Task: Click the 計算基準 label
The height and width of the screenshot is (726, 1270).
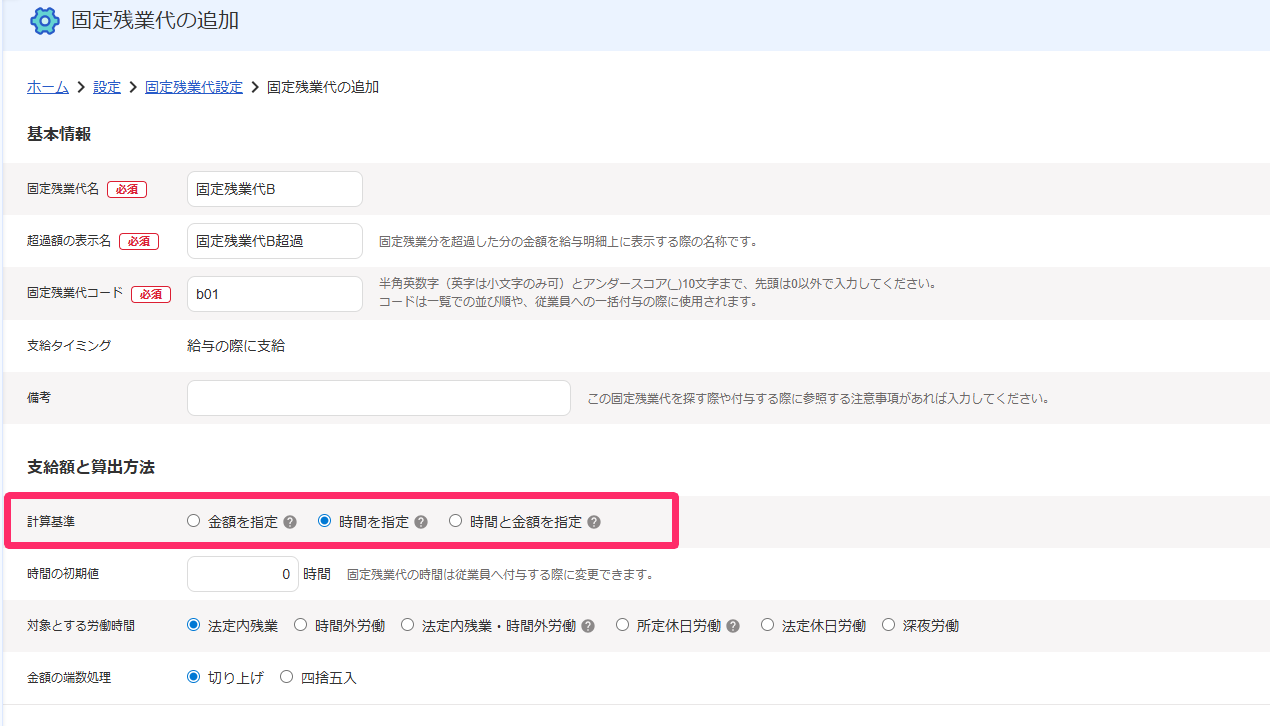Action: [x=53, y=522]
